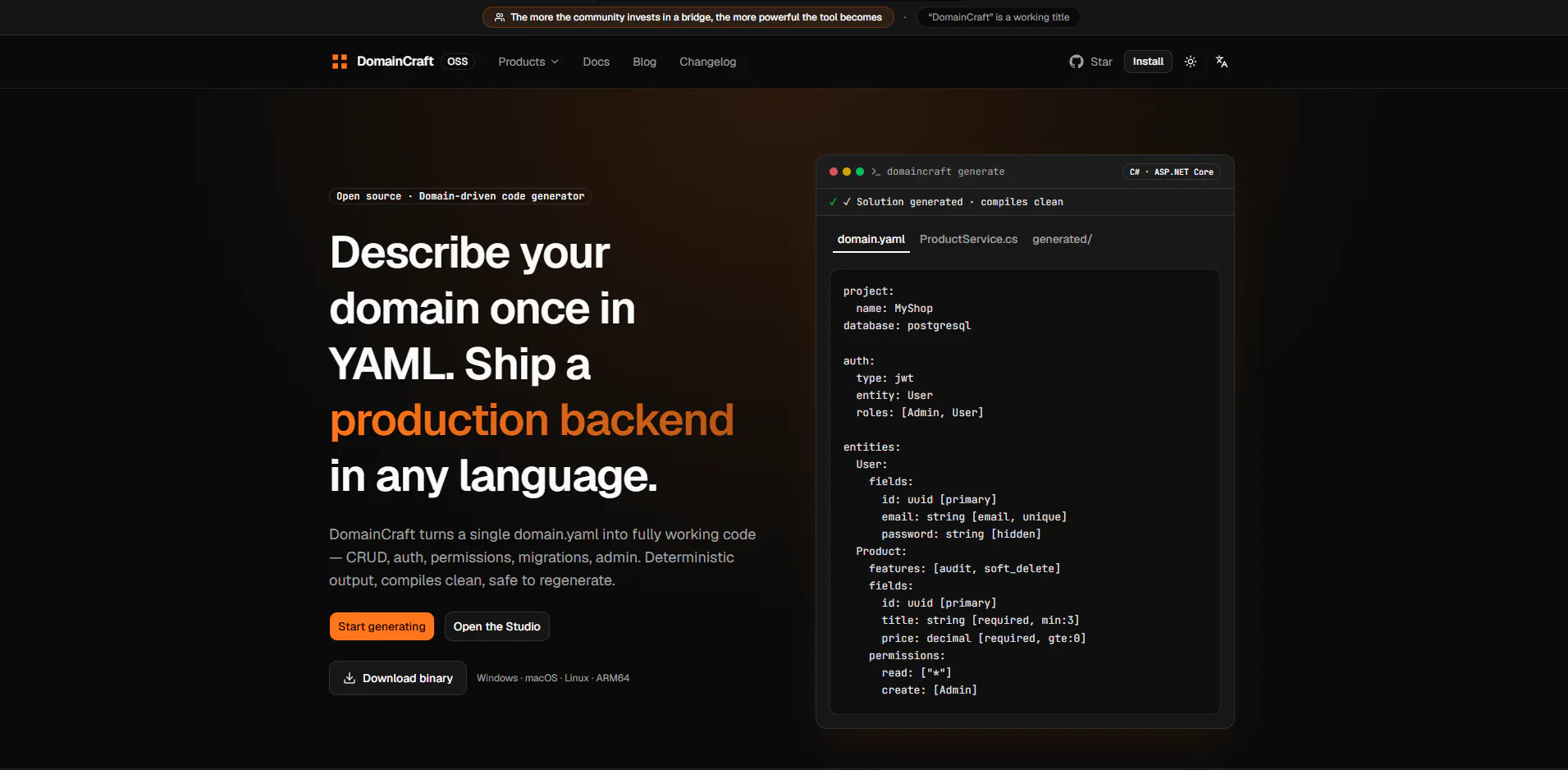This screenshot has height=770, width=1568.
Task: Click the 'read: ["*"]' permissions line
Action: pyautogui.click(x=917, y=673)
